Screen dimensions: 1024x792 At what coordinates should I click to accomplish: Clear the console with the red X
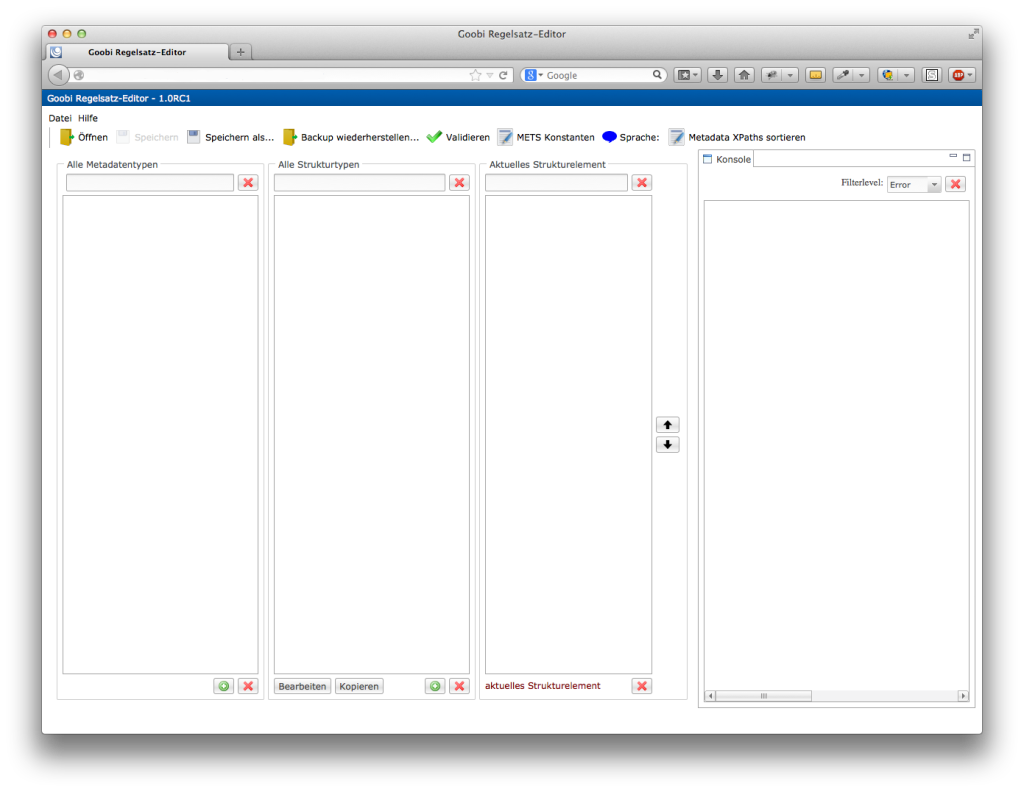(x=955, y=184)
